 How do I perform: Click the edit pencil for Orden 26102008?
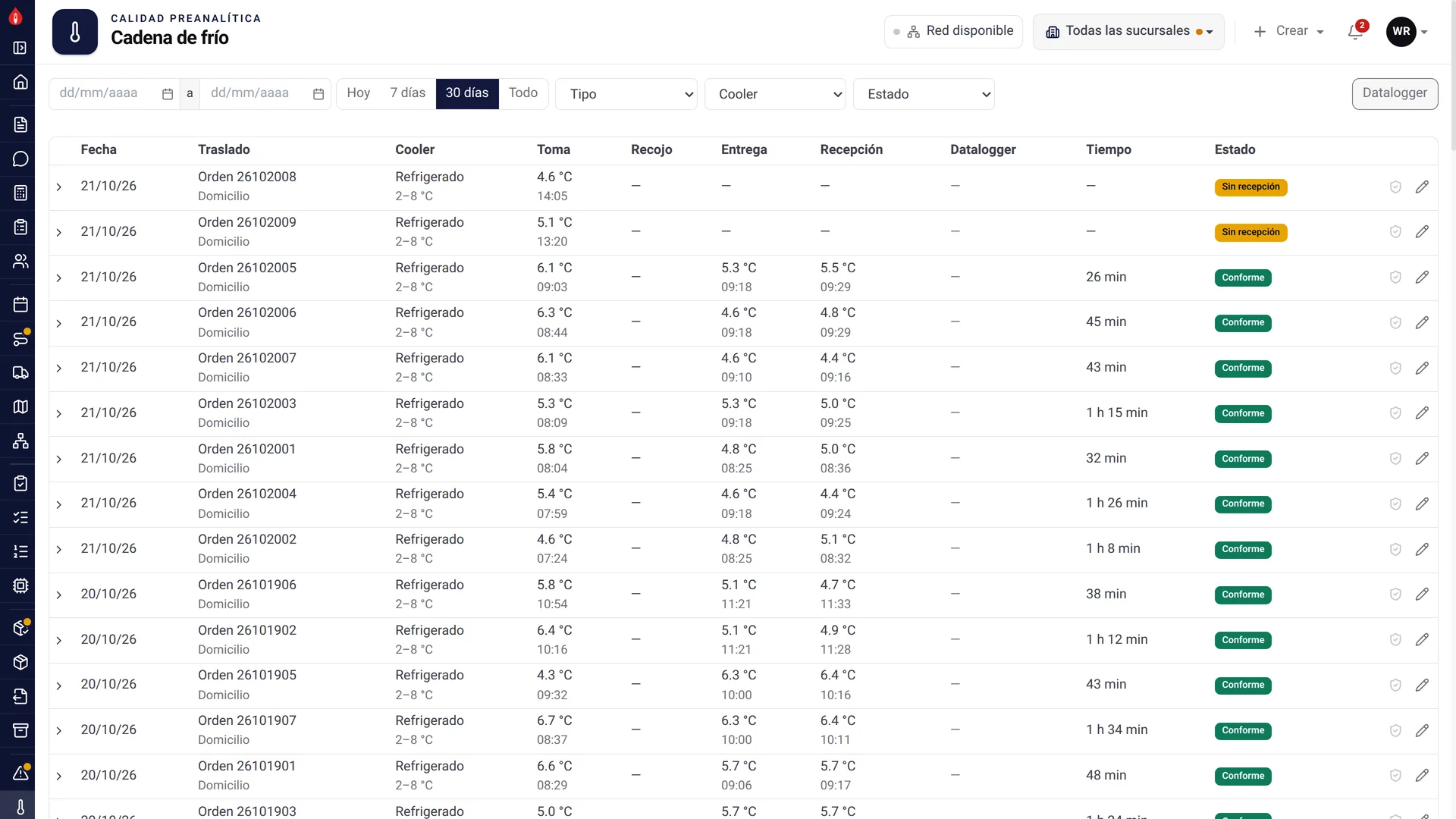point(1422,187)
